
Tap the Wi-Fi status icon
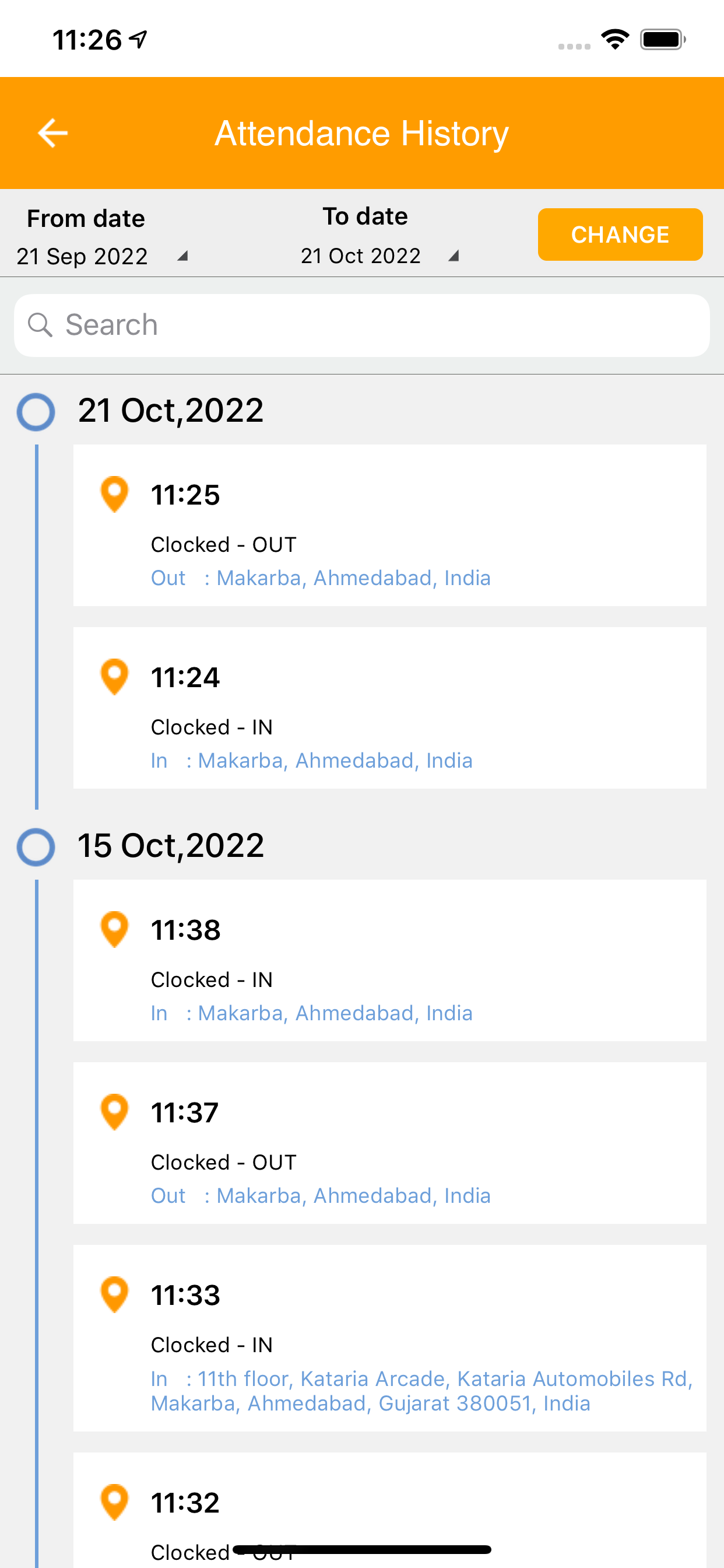click(x=615, y=40)
